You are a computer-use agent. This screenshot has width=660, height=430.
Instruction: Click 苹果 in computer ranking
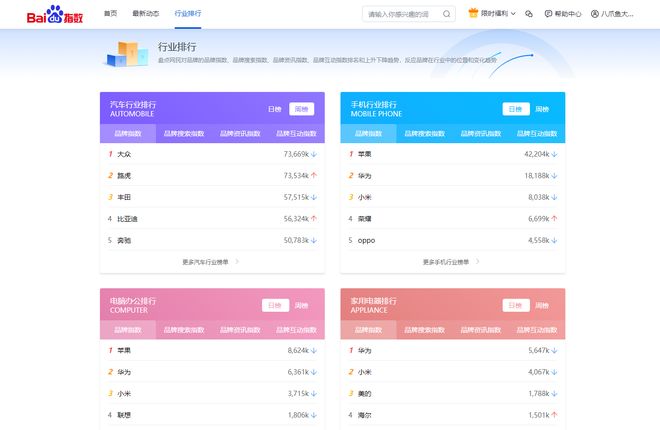coord(124,350)
